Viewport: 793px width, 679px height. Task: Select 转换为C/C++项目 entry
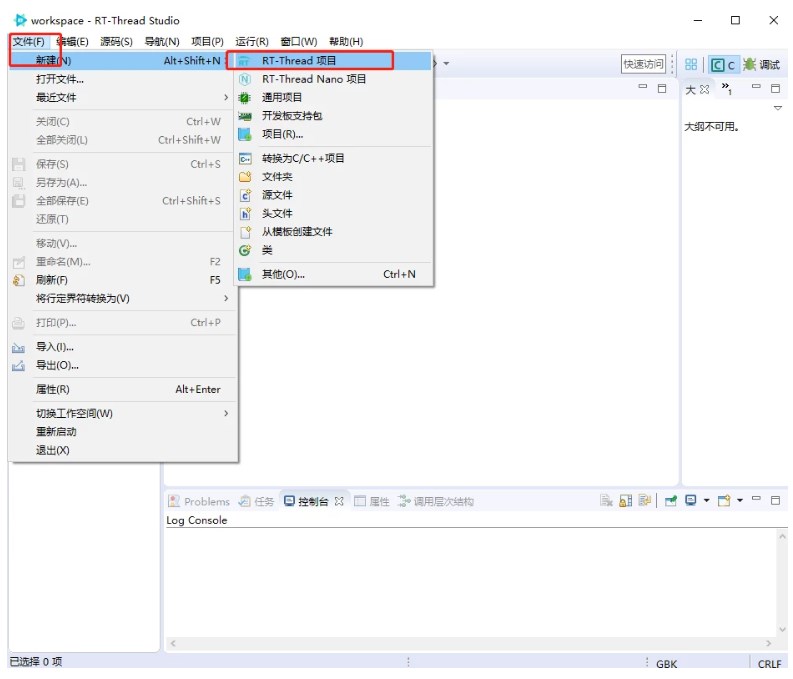(333, 158)
